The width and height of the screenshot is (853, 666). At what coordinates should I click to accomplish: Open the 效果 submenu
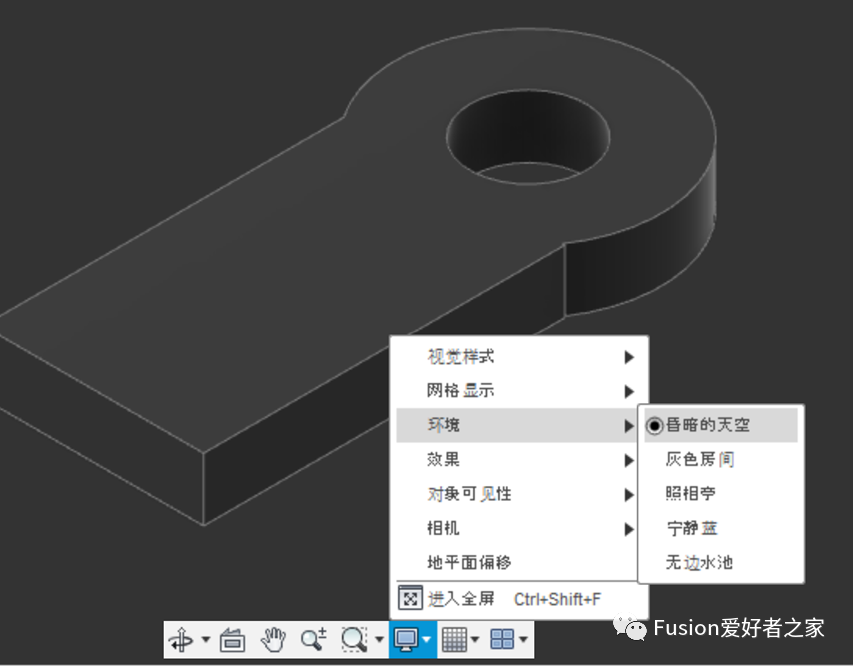click(517, 460)
